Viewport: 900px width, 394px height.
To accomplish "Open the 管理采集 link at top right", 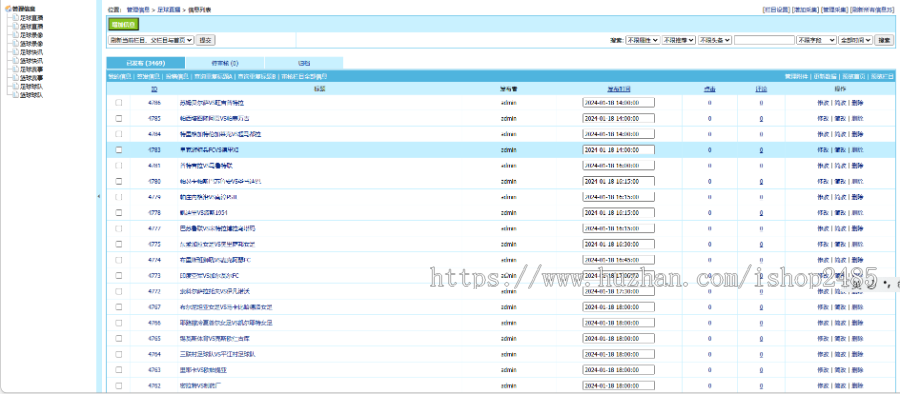I will [x=835, y=10].
